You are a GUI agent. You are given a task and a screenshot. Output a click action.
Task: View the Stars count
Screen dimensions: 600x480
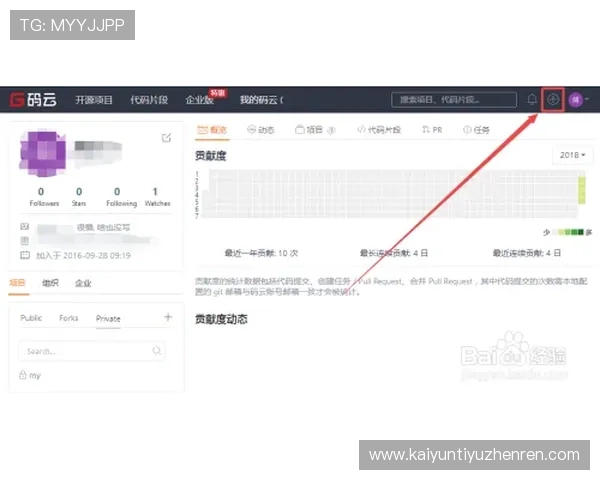(79, 197)
